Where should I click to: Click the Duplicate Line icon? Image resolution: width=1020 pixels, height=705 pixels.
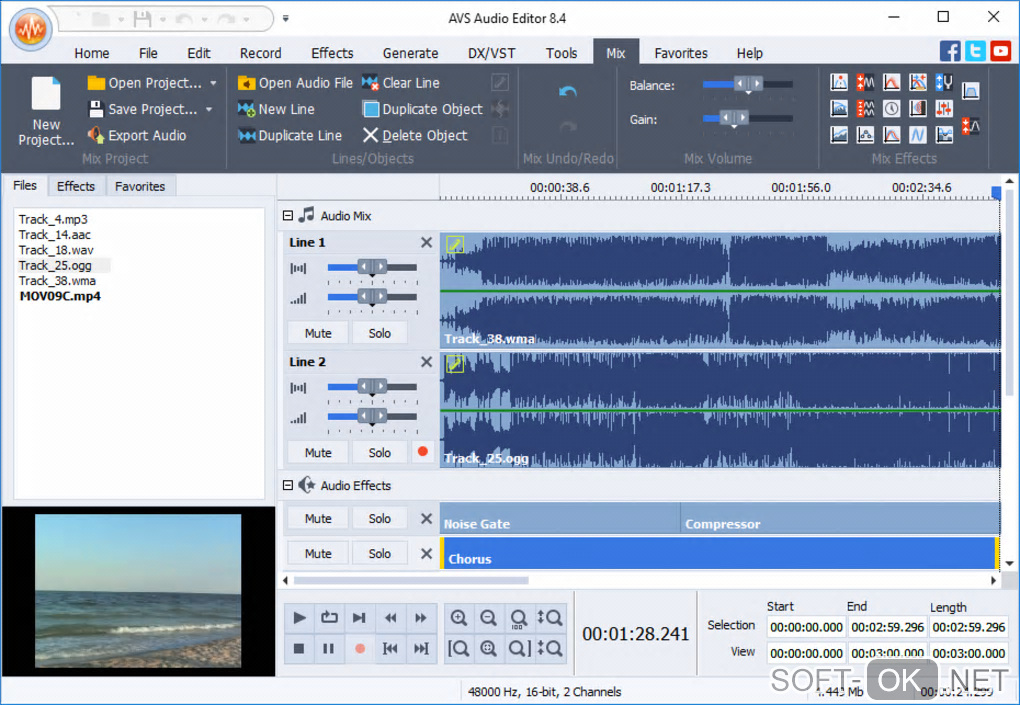[246, 135]
